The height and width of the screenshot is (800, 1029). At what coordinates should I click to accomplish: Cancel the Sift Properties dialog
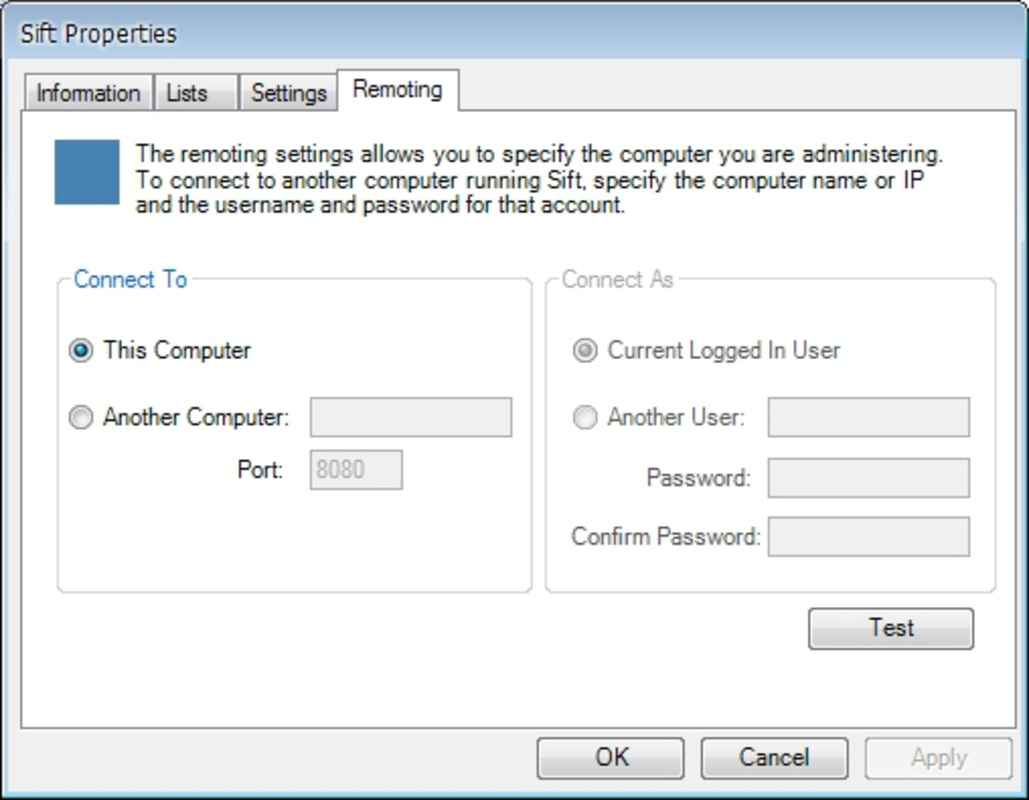tap(774, 757)
